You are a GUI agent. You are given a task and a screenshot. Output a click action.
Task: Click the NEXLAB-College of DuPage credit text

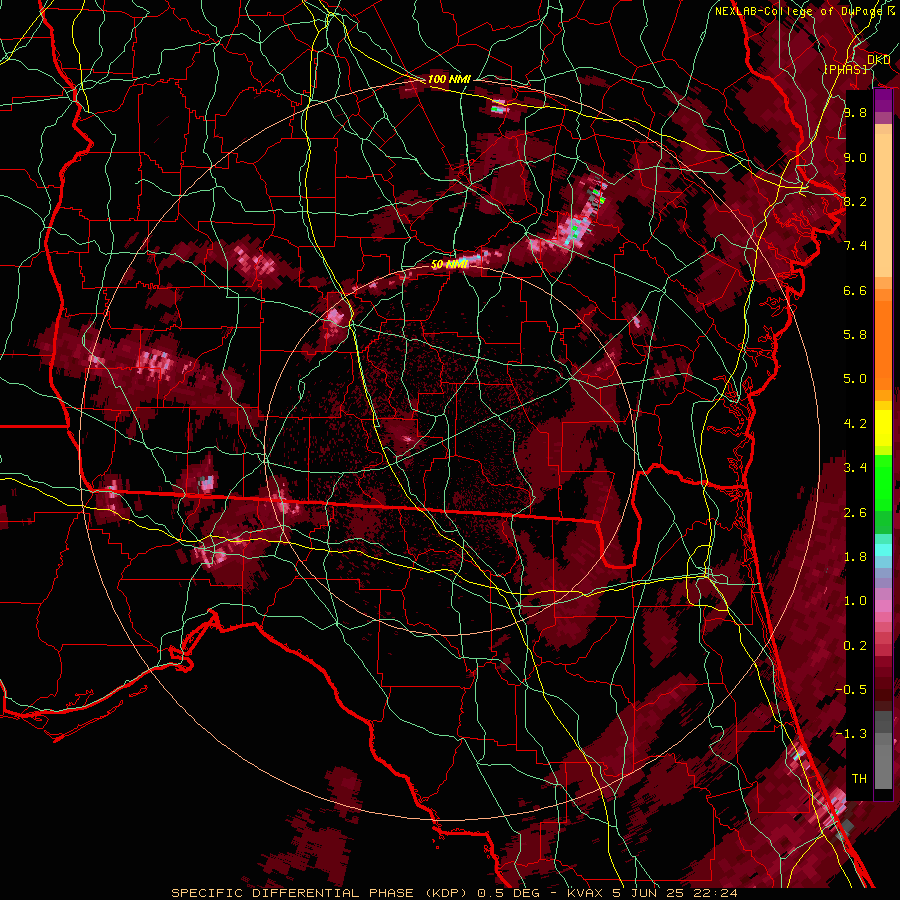(801, 11)
